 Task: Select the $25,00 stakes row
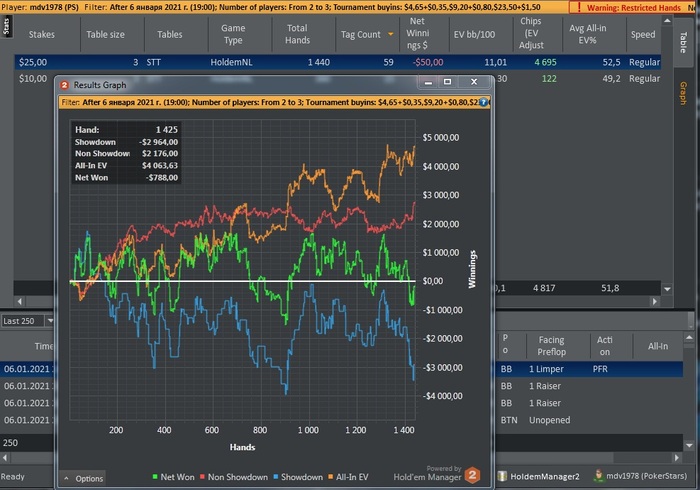338,62
